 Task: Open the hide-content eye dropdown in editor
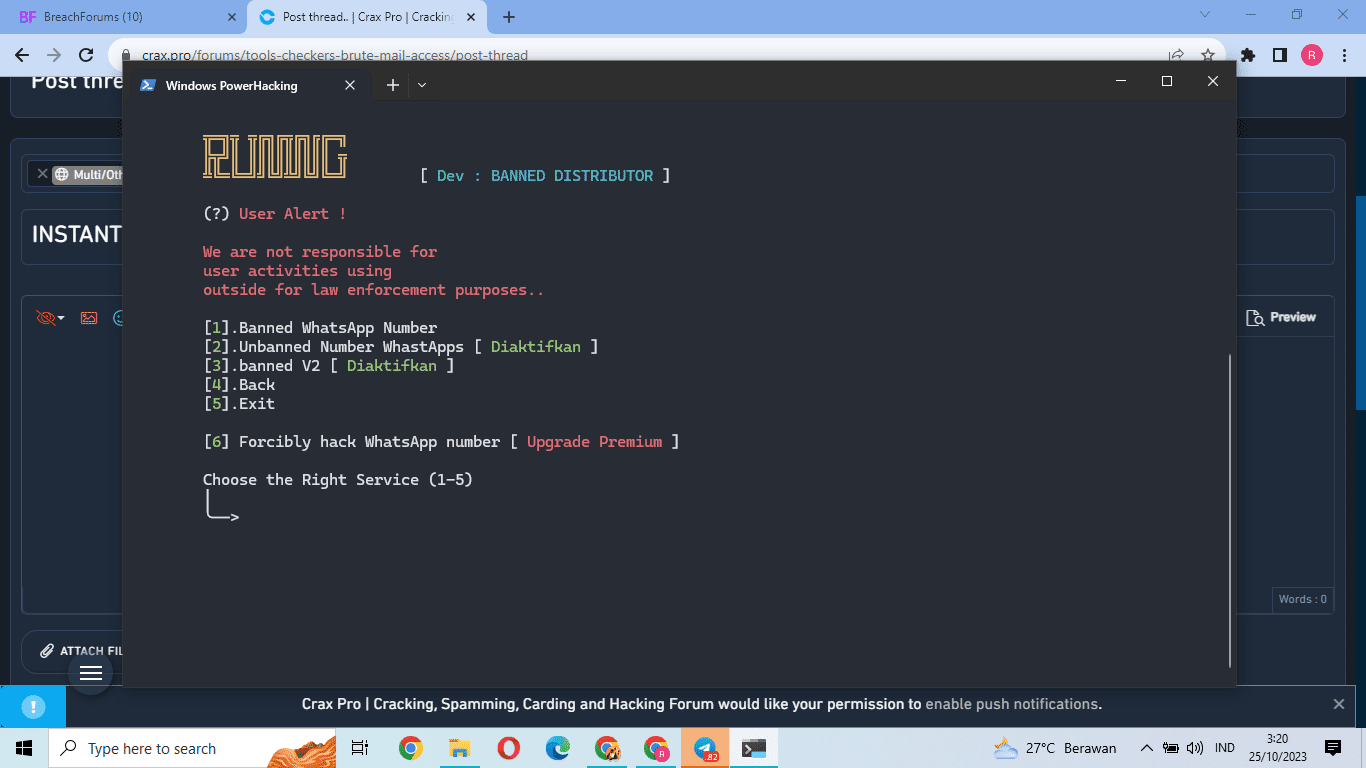click(x=50, y=318)
